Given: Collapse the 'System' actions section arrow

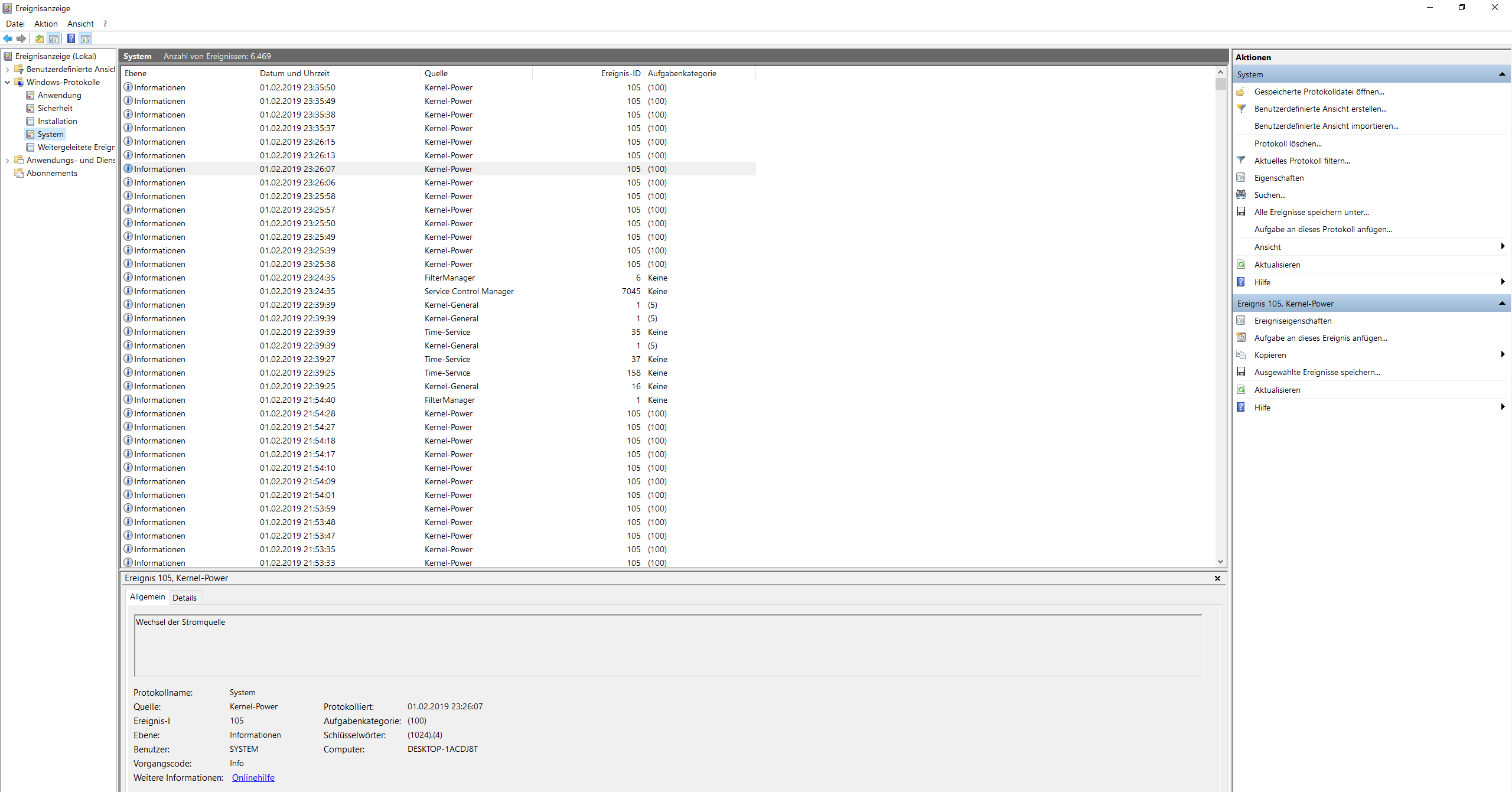Looking at the screenshot, I should (1501, 74).
